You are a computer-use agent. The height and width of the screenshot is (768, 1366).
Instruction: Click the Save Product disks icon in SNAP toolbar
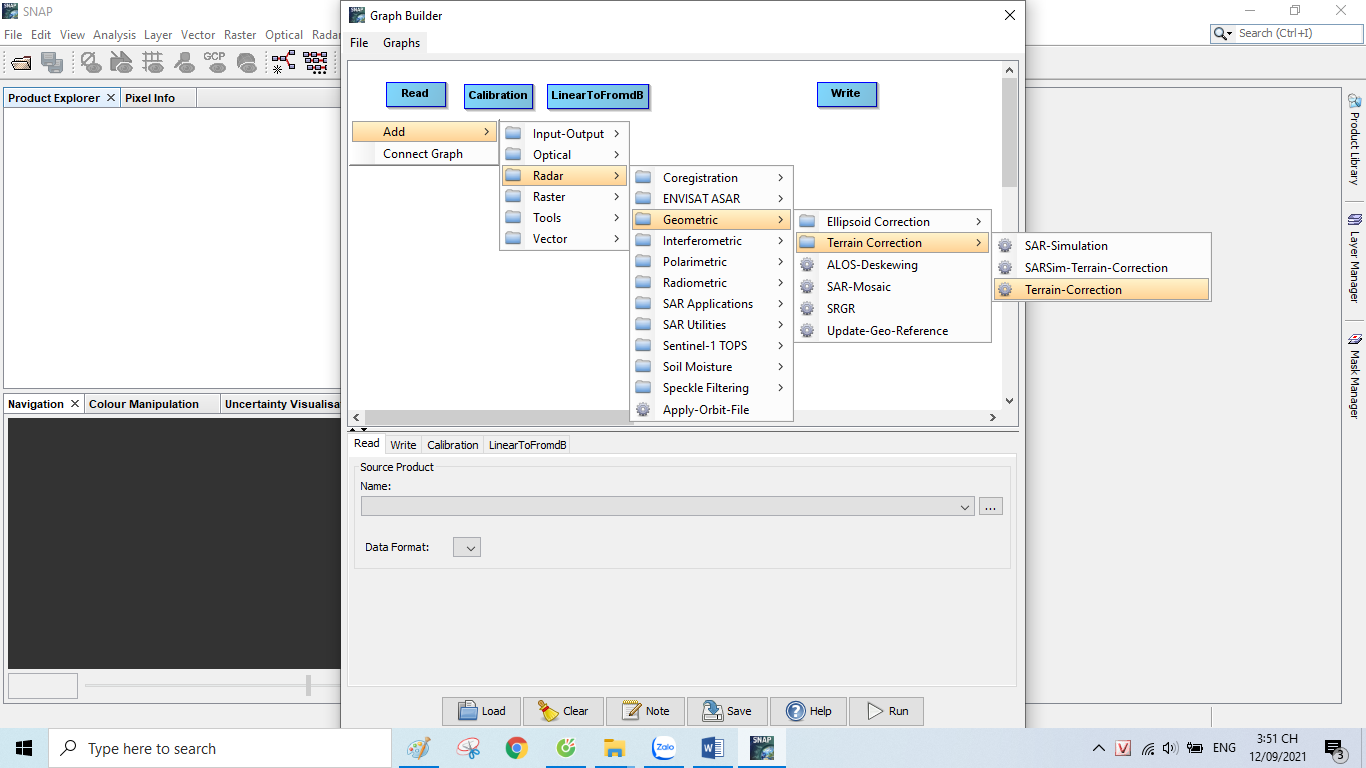pyautogui.click(x=52, y=62)
